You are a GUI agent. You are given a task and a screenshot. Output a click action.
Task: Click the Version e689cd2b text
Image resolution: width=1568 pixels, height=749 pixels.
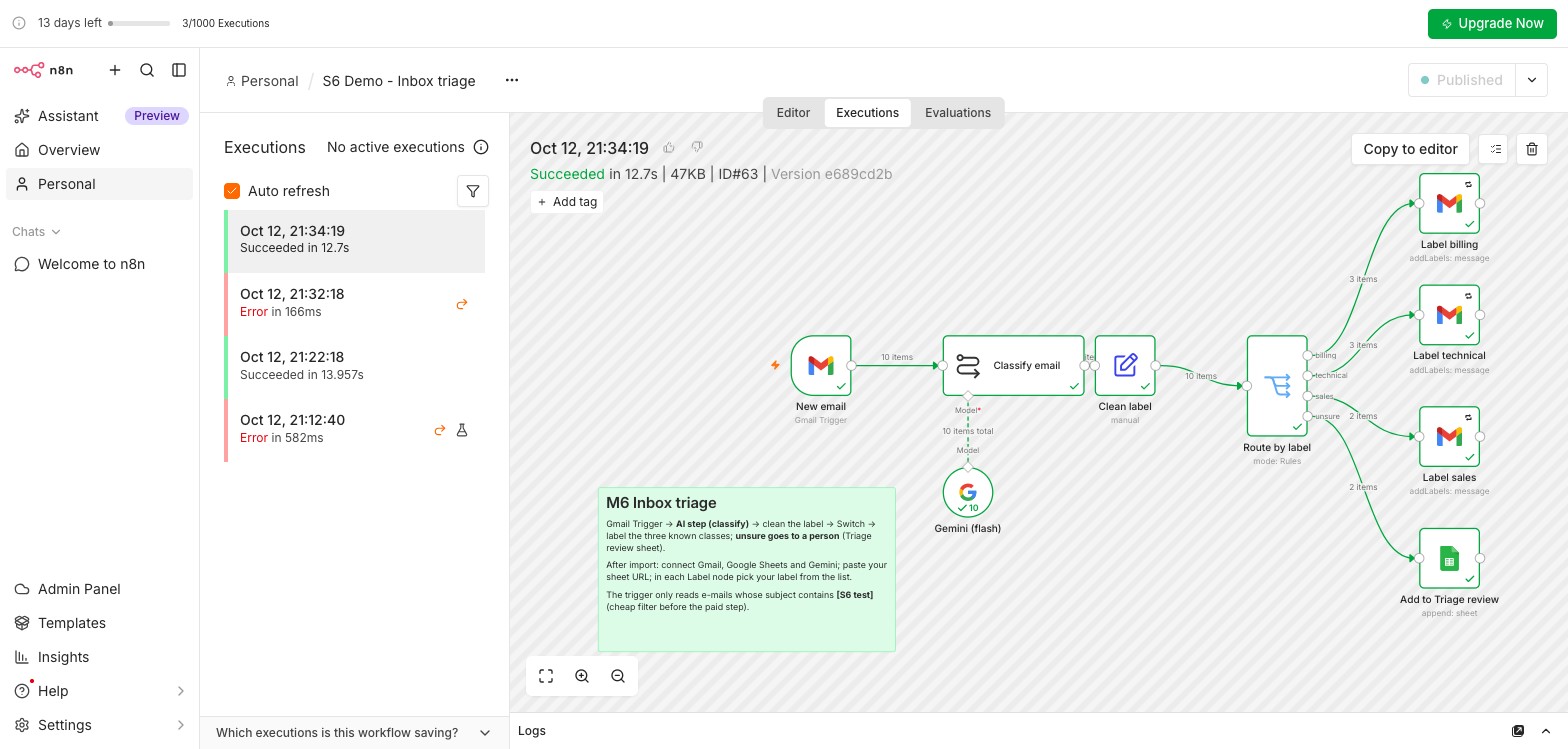(832, 174)
